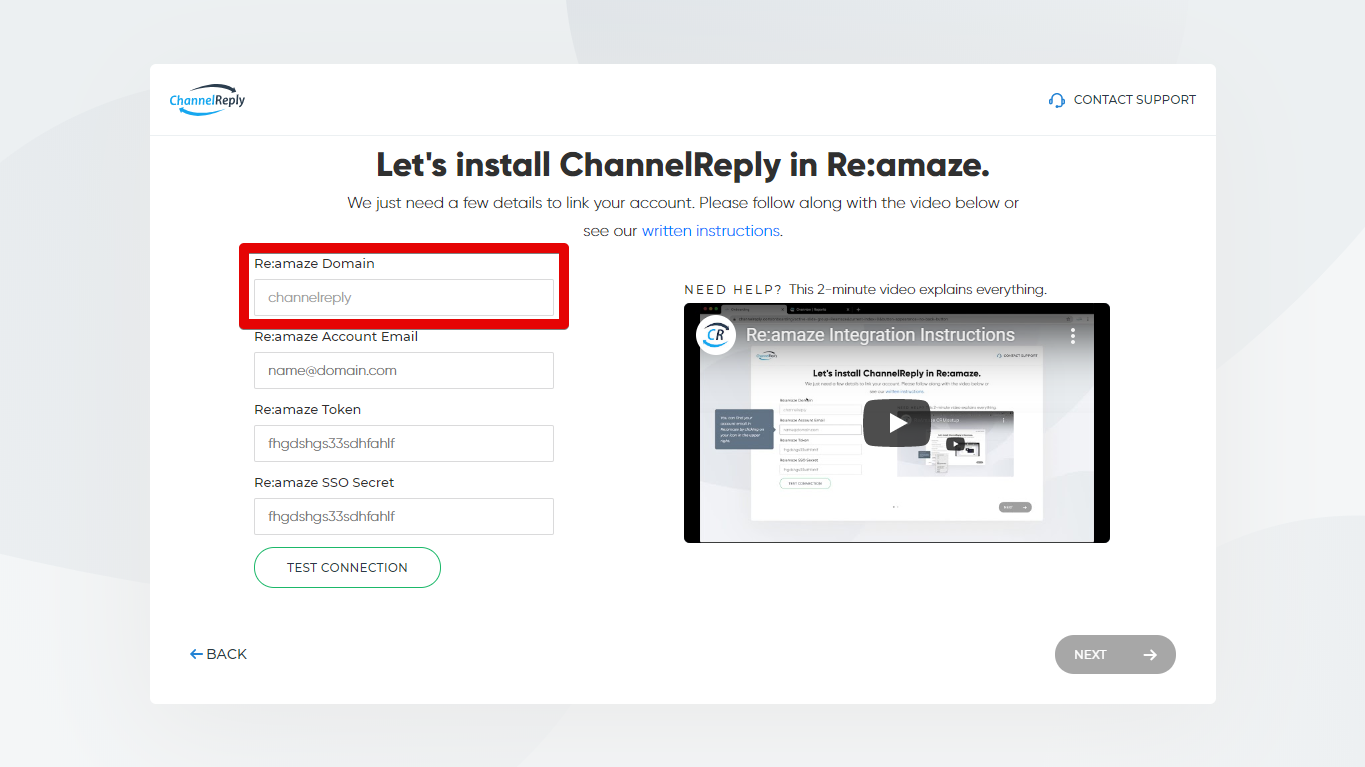Open the Contact Support link
Screen dimensions: 1365x767
(x=1122, y=100)
